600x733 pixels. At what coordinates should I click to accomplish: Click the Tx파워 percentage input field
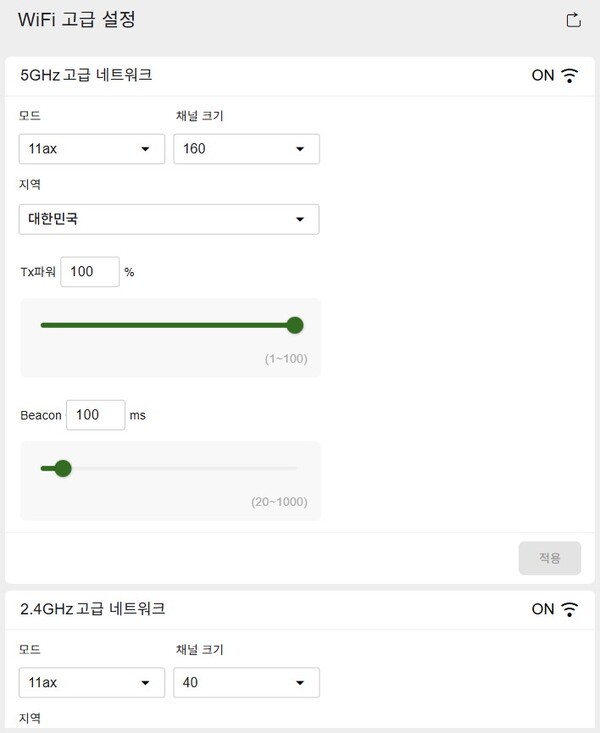[x=90, y=271]
